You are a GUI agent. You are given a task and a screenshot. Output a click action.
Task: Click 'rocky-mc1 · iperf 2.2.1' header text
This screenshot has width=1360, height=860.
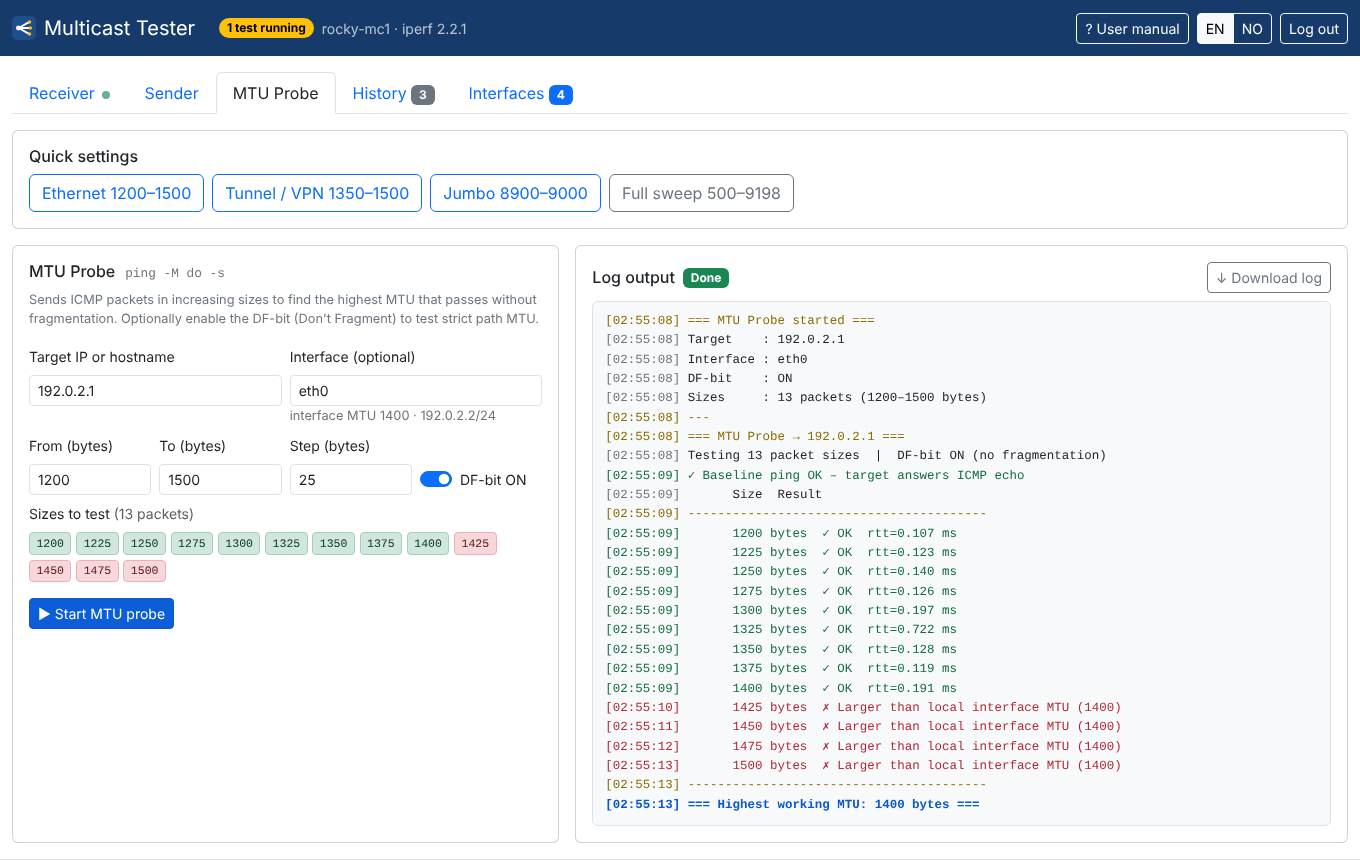pyautogui.click(x=394, y=29)
